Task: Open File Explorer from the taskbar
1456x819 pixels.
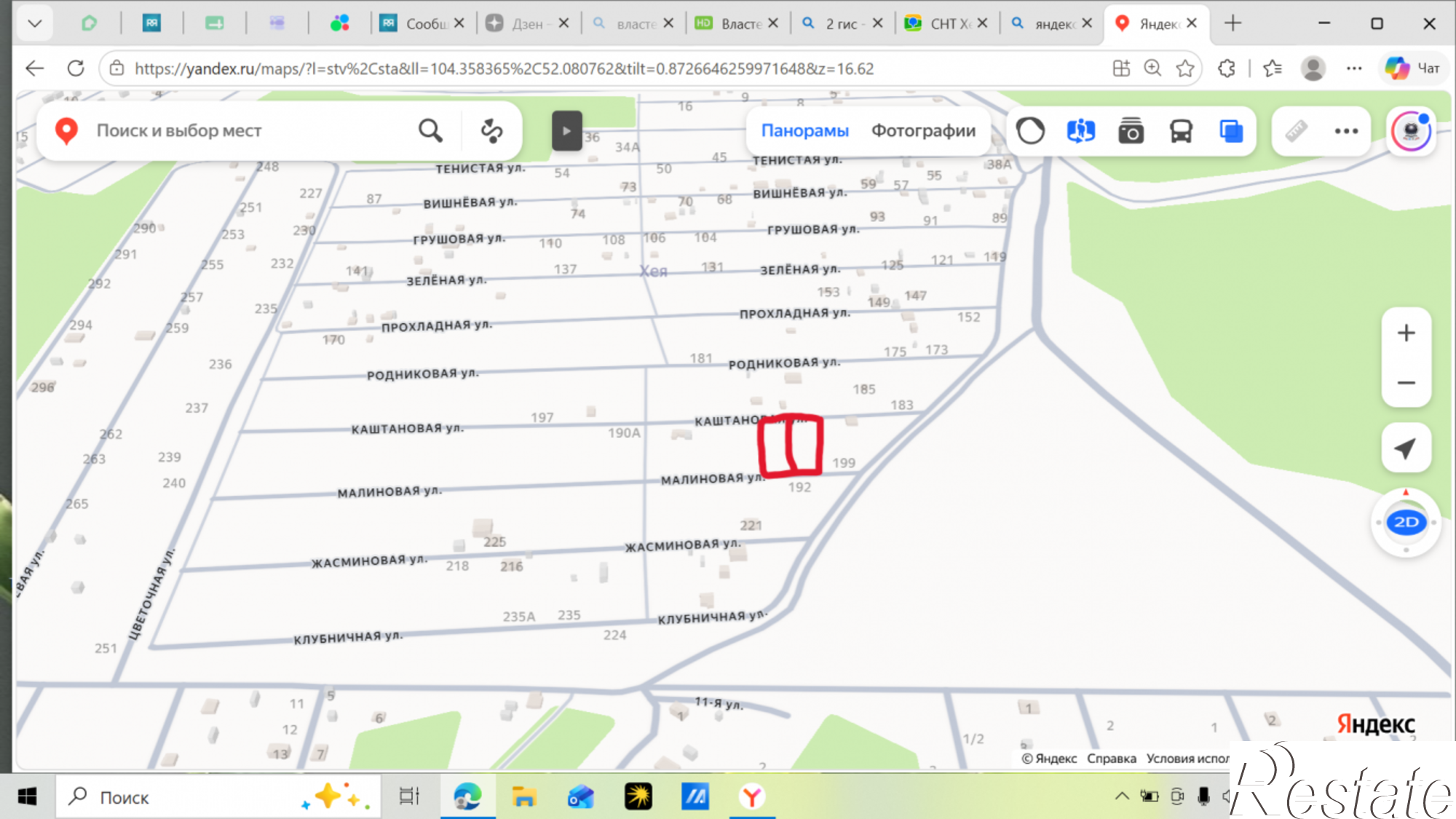Action: [x=523, y=797]
